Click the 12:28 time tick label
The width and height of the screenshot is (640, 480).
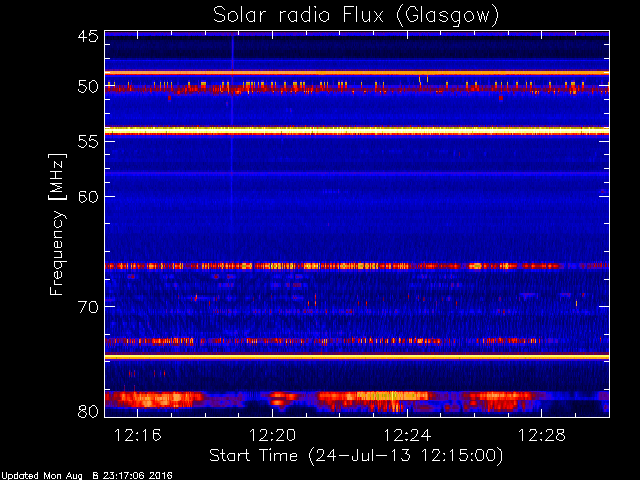542,435
